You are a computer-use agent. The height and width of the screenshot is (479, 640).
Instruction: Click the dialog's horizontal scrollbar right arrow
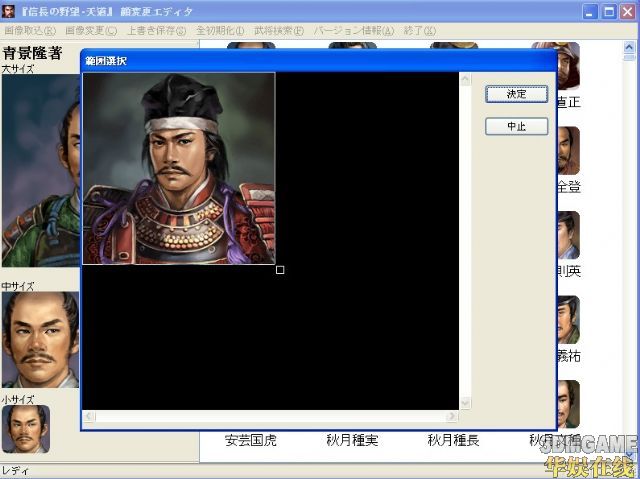451,416
